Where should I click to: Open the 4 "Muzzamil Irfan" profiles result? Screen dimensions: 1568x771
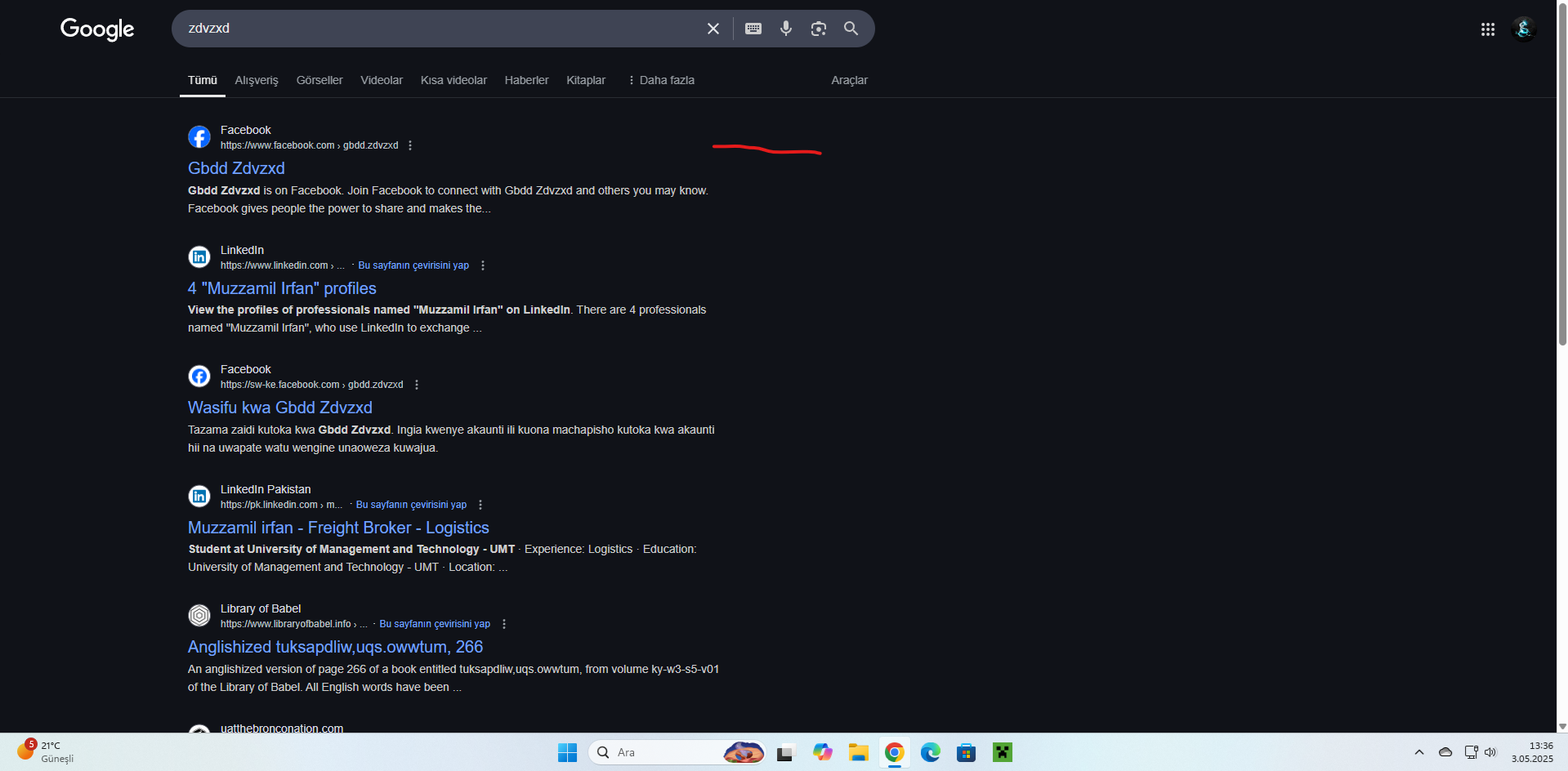(x=282, y=288)
